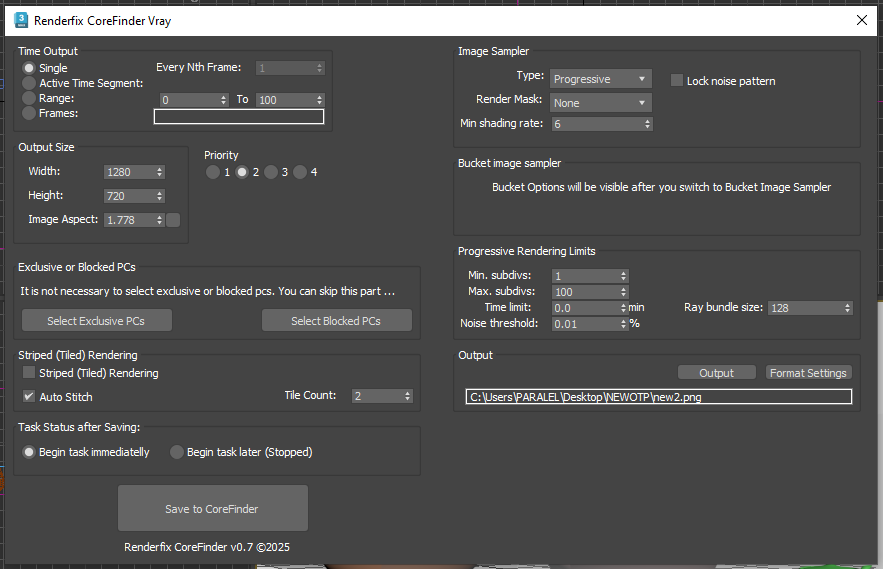
Task: Click the Width value field 1280
Action: click(x=130, y=172)
